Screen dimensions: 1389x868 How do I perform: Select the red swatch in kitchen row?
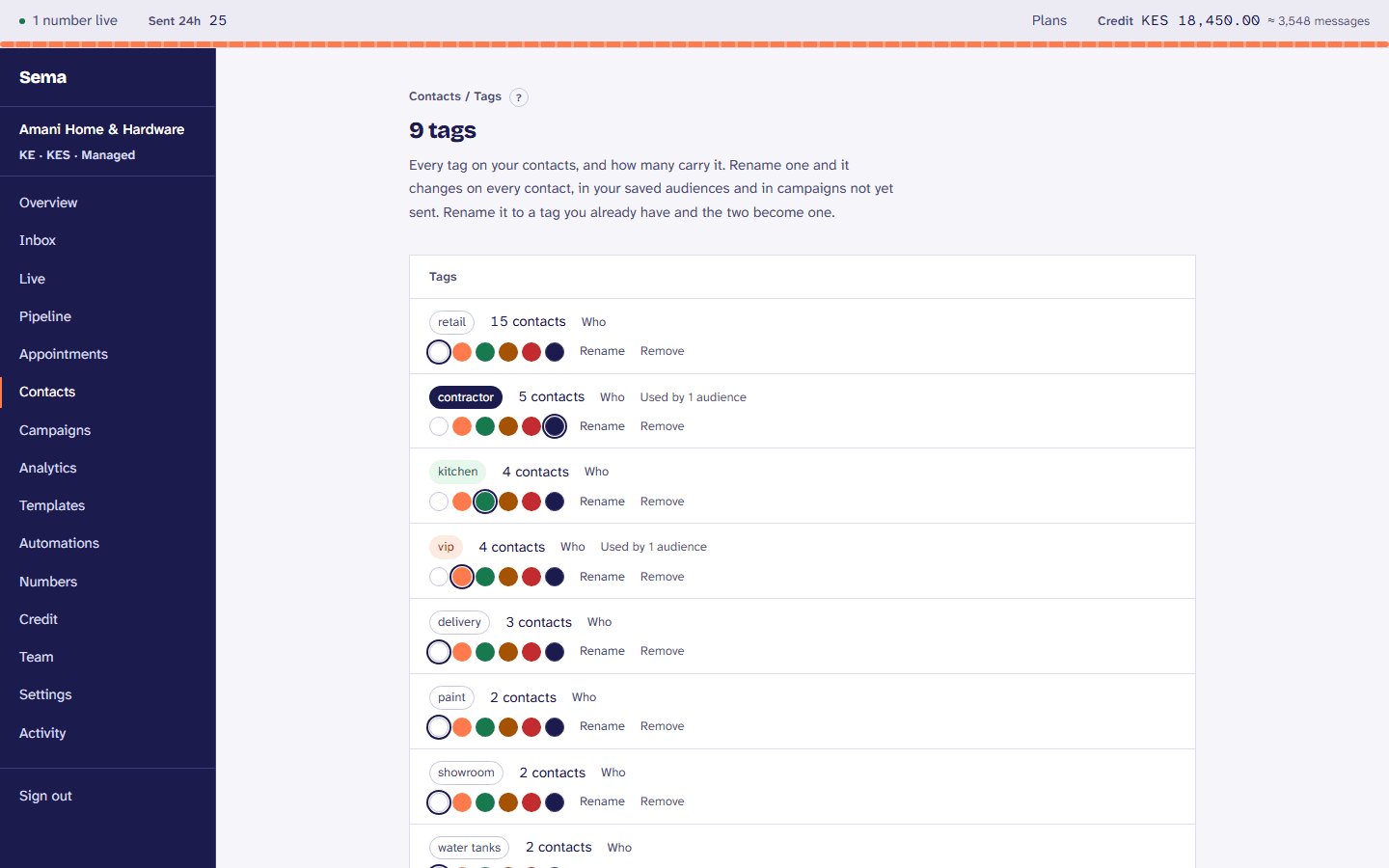point(531,502)
